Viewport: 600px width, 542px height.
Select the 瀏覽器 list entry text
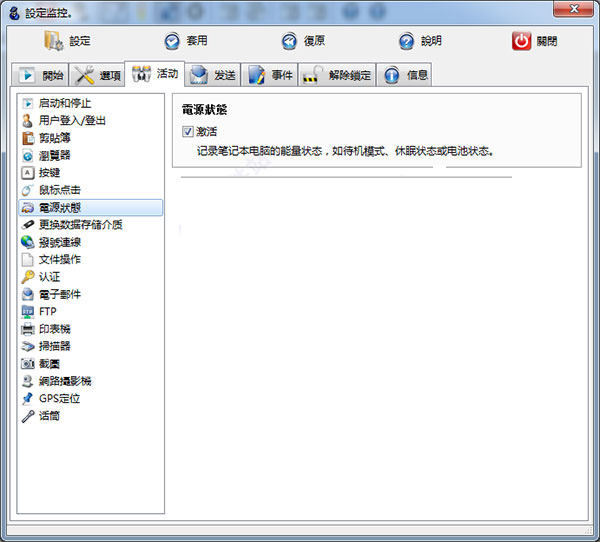[55, 155]
